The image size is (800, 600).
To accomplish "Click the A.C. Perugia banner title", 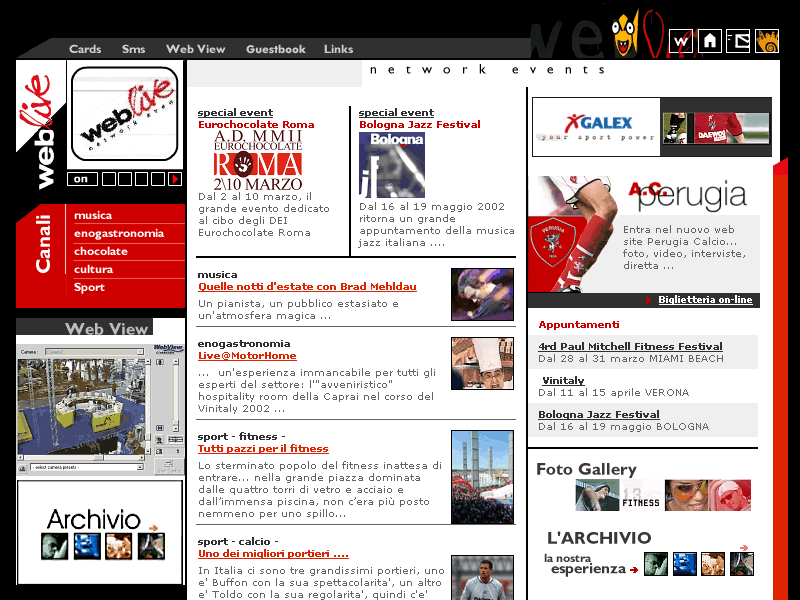I will pyautogui.click(x=687, y=194).
